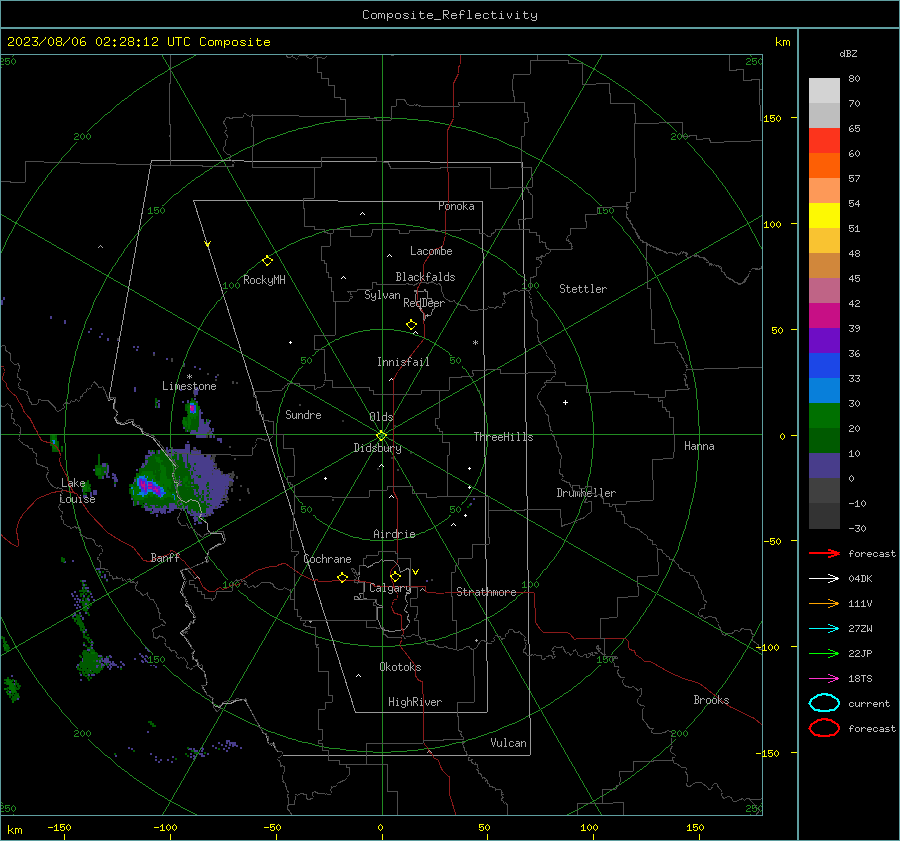Click the dBZ legend heading
The image size is (900, 841).
(x=848, y=54)
